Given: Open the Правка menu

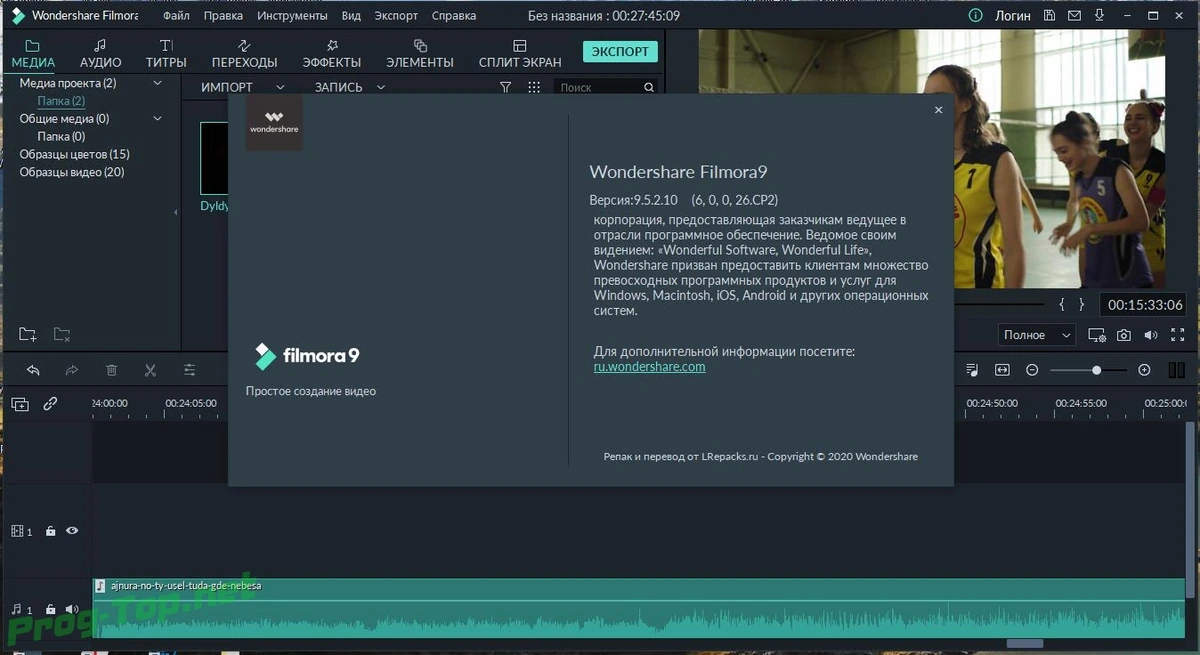Looking at the screenshot, I should click(223, 16).
